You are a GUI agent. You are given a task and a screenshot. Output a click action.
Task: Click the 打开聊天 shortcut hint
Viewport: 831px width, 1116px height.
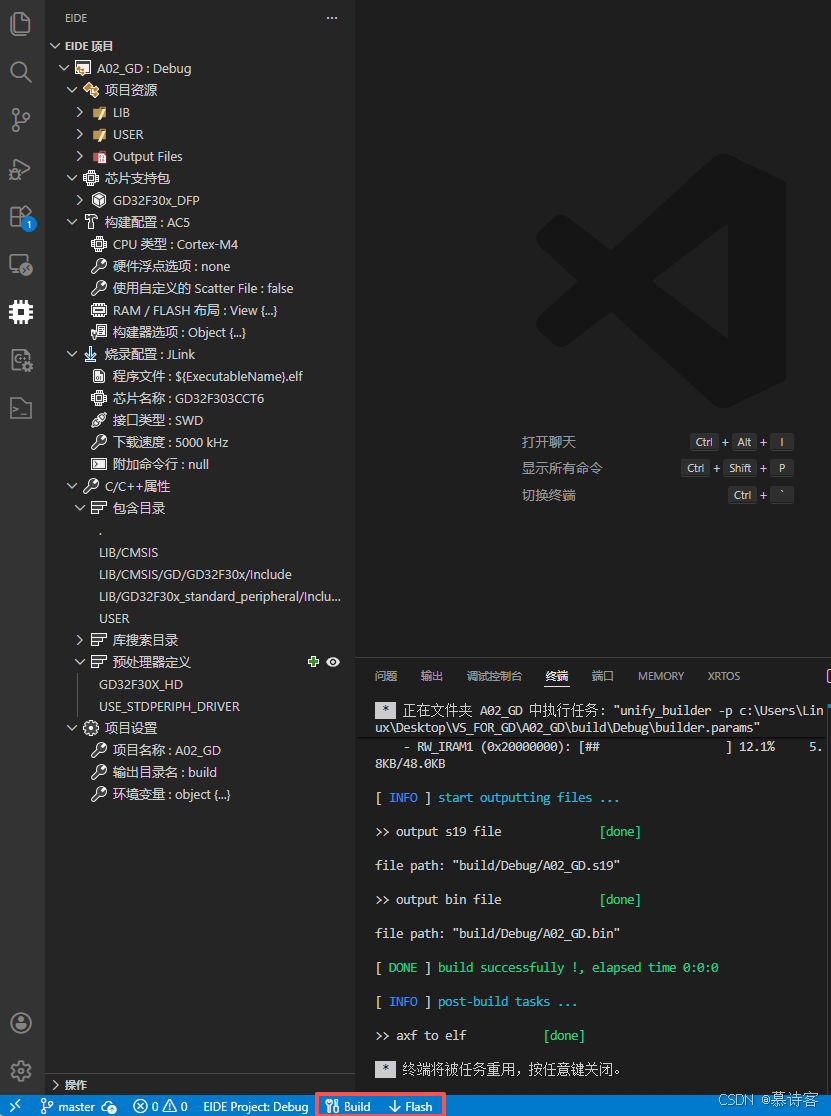coord(549,442)
